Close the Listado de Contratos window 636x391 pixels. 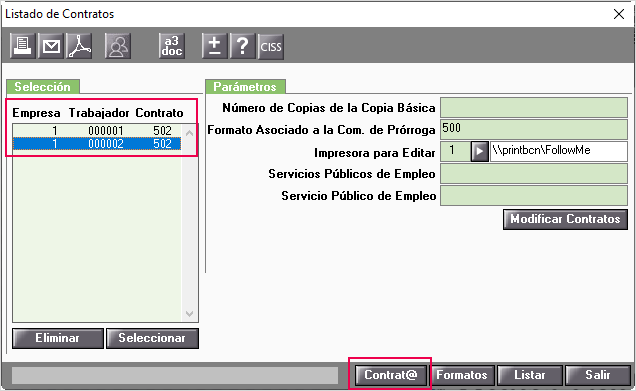point(619,14)
